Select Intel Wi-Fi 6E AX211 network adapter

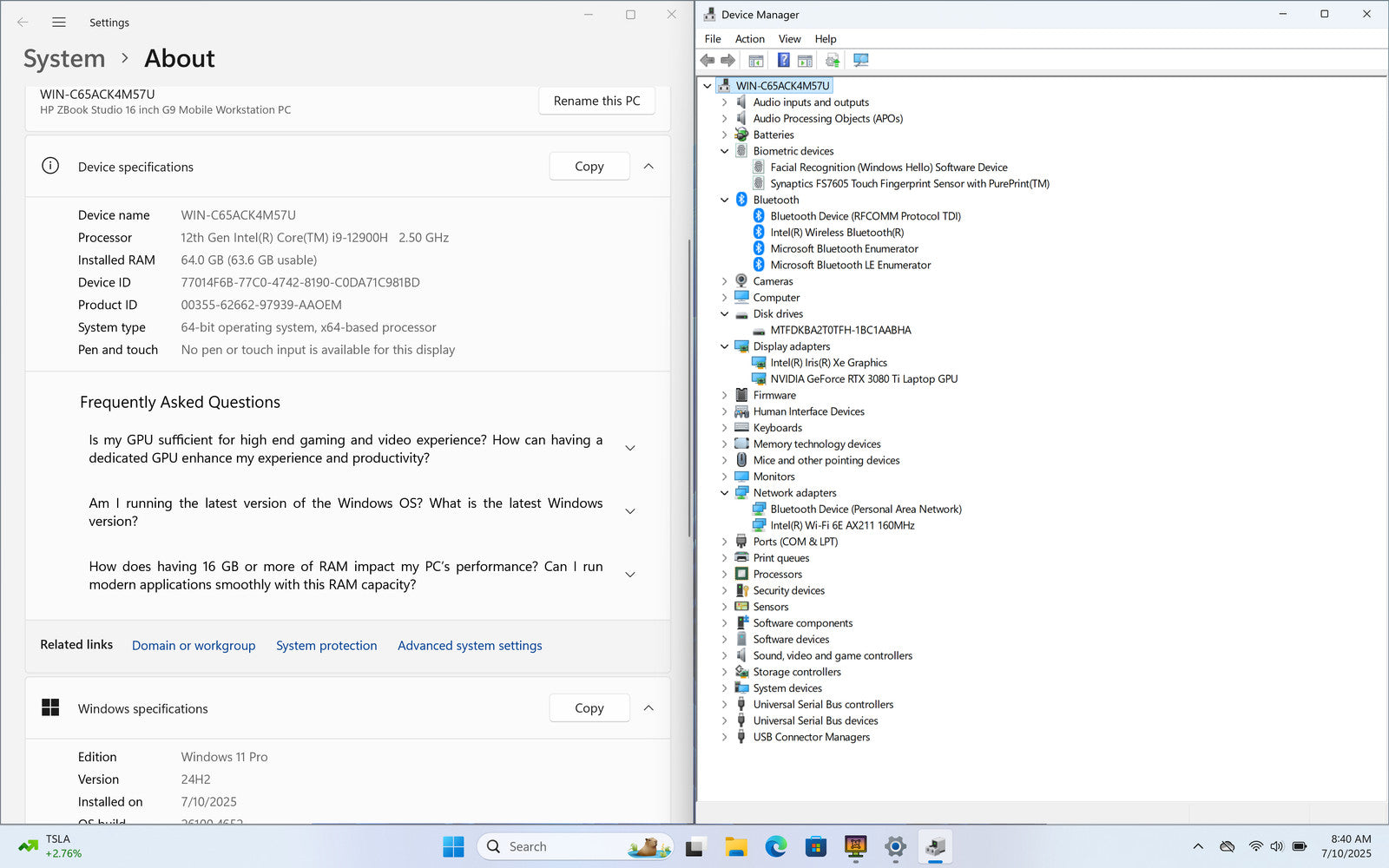click(x=842, y=525)
